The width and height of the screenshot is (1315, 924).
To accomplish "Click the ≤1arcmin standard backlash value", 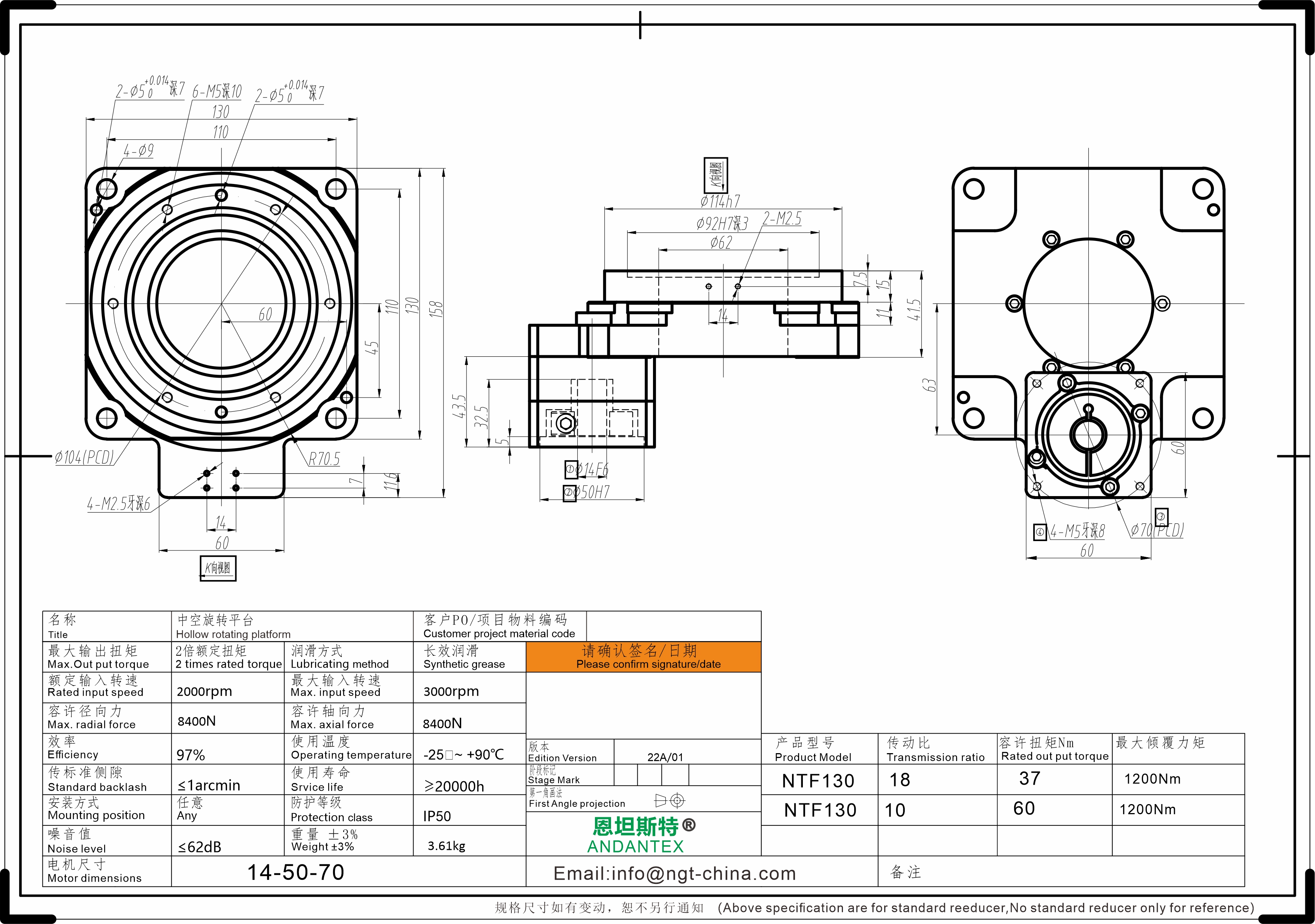I will point(208,785).
